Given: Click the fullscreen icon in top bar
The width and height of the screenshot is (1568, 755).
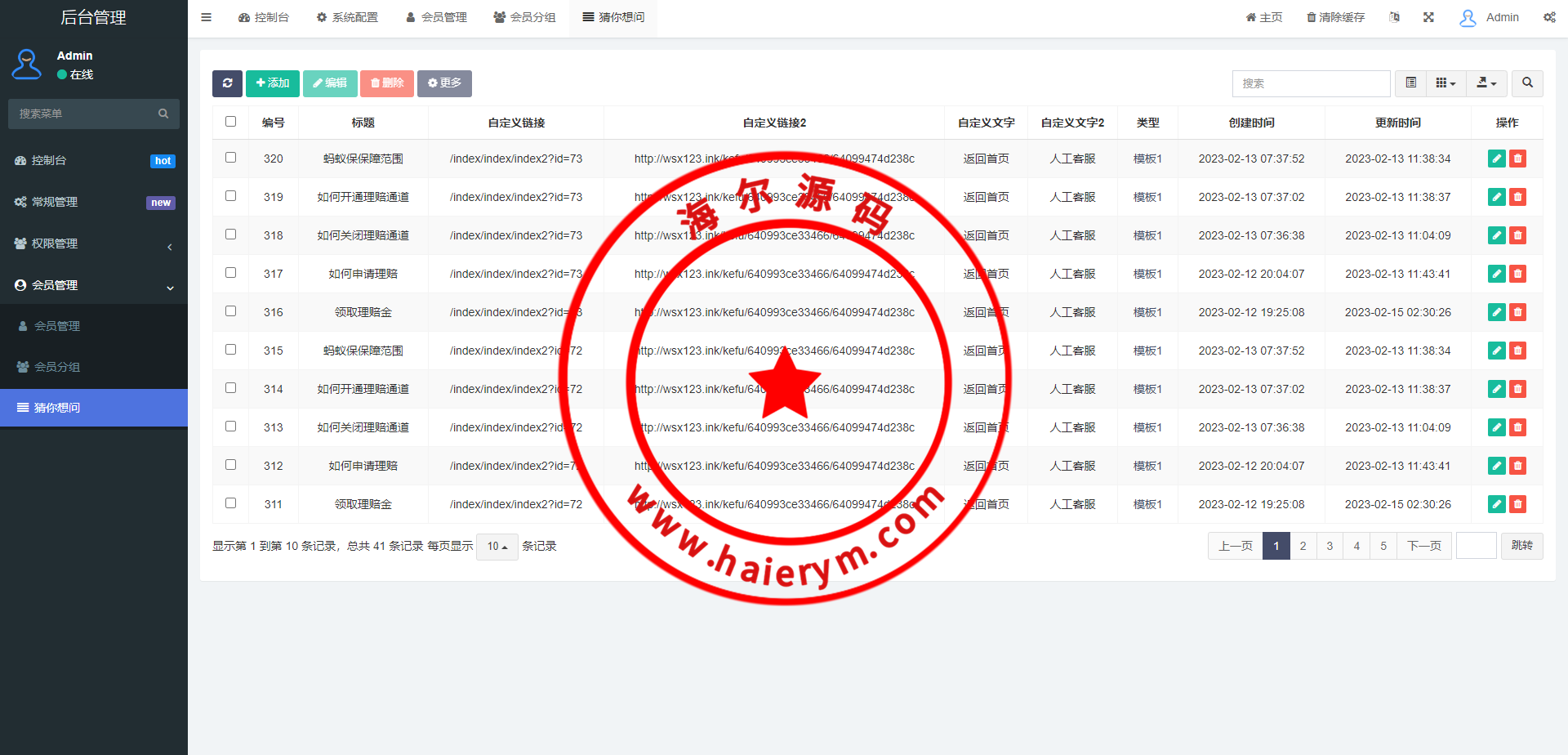Looking at the screenshot, I should pyautogui.click(x=1428, y=17).
